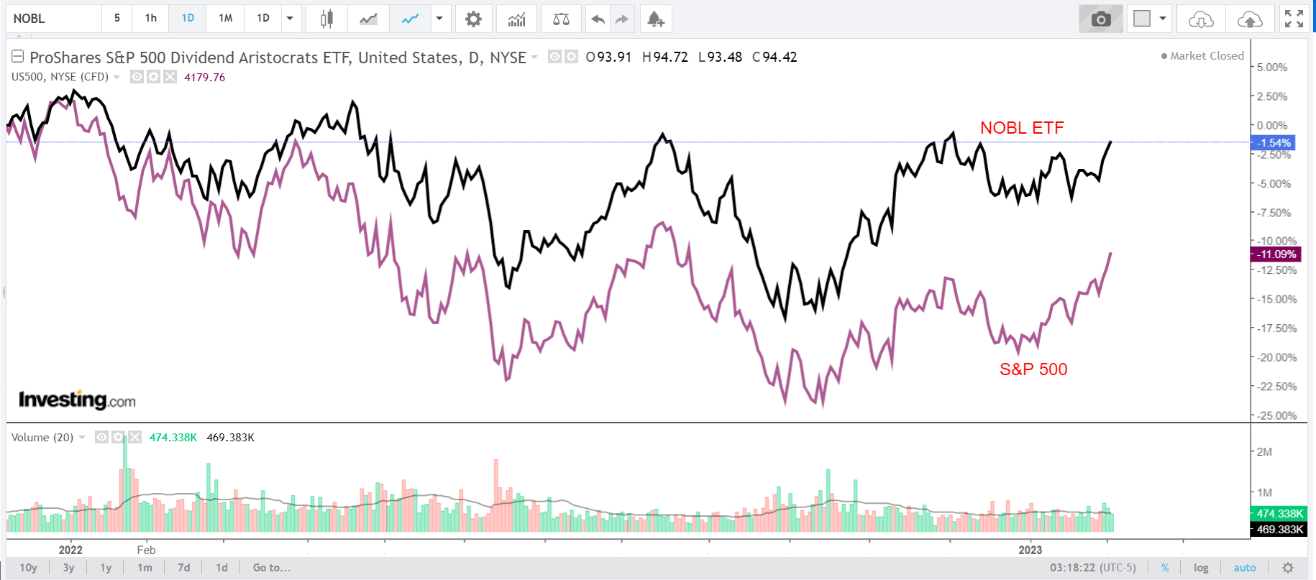Click the NOBL symbol input field
Screen dimensions: 1316x580
(x=52, y=18)
